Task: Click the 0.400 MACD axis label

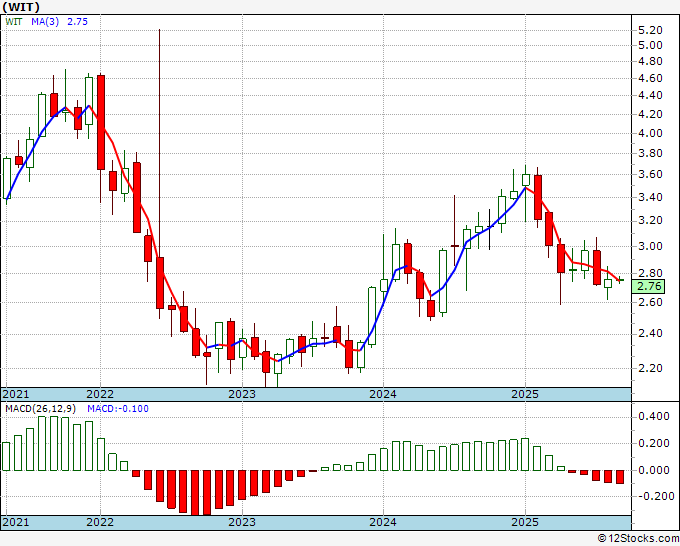Action: click(x=654, y=417)
